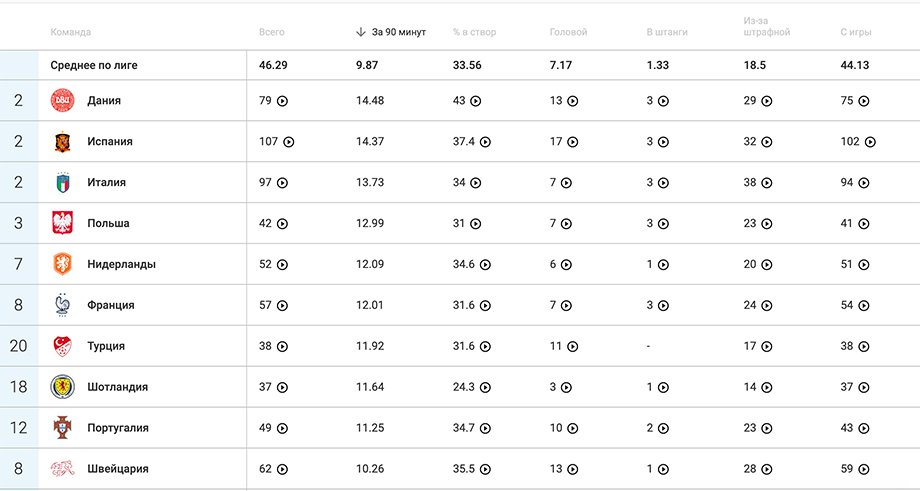The height and width of the screenshot is (491, 920).
Task: Play Spain's 107 total shots video
Action: [x=289, y=142]
